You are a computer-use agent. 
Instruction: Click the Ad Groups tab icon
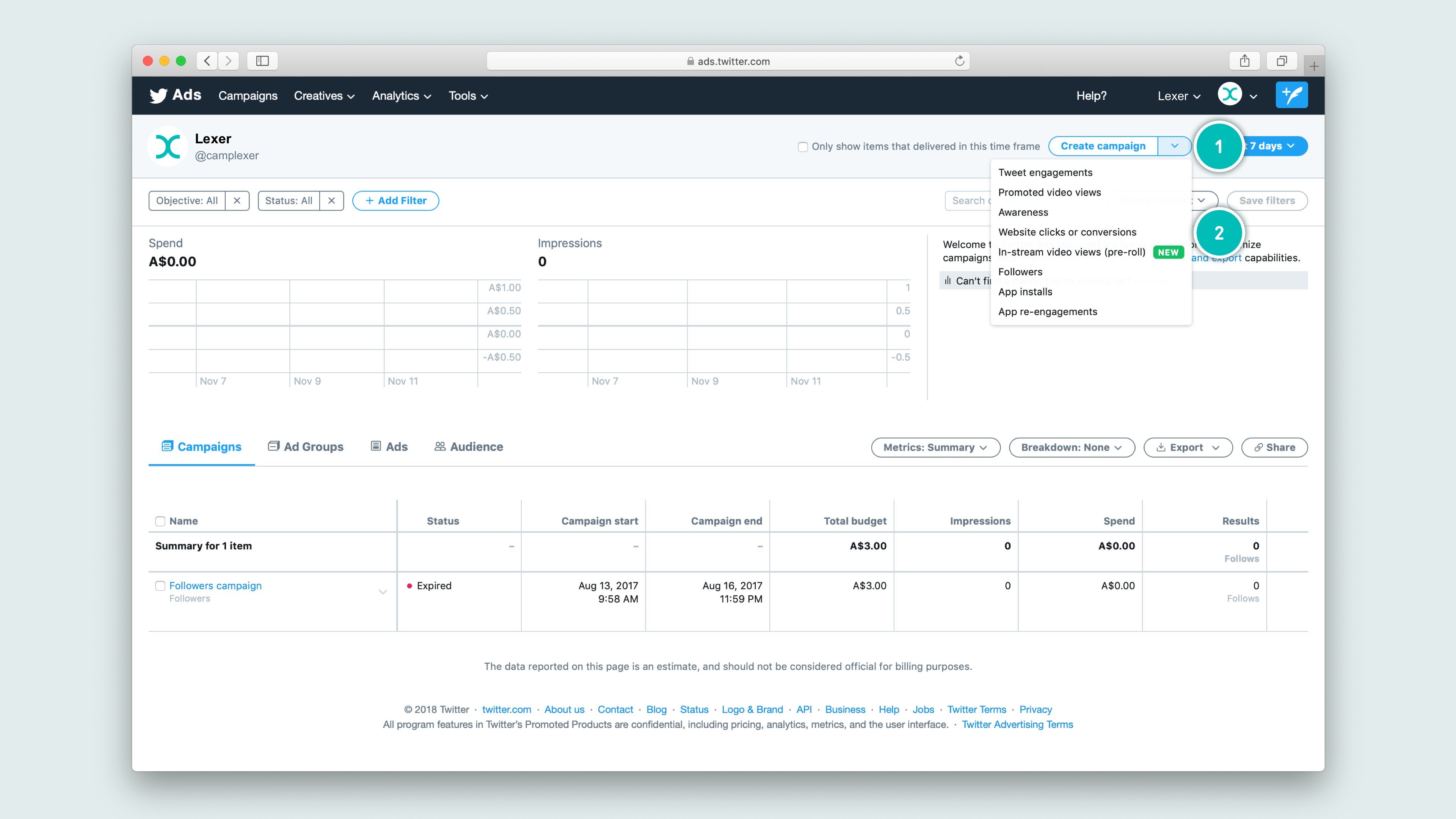273,446
